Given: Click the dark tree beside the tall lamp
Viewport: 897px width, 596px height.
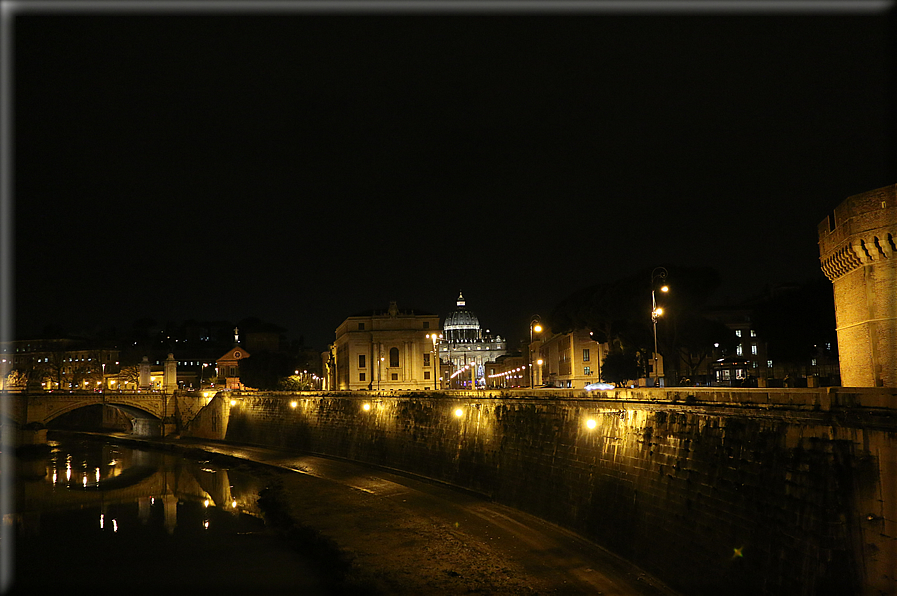Looking at the screenshot, I should (620, 366).
